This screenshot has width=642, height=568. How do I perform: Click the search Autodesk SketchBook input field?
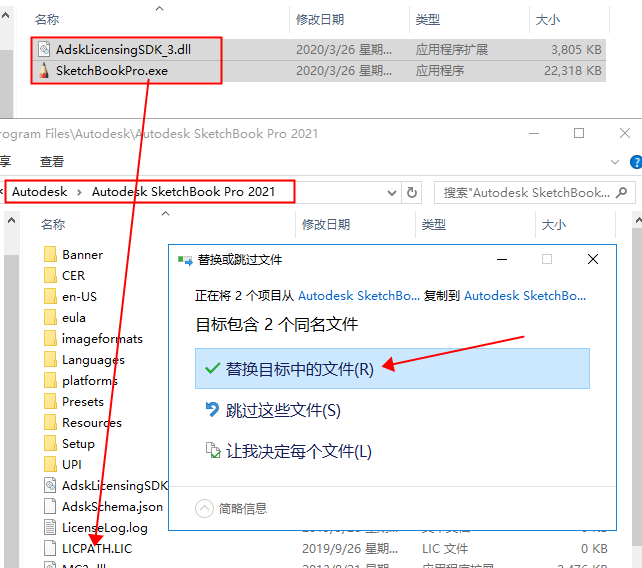tap(530, 192)
